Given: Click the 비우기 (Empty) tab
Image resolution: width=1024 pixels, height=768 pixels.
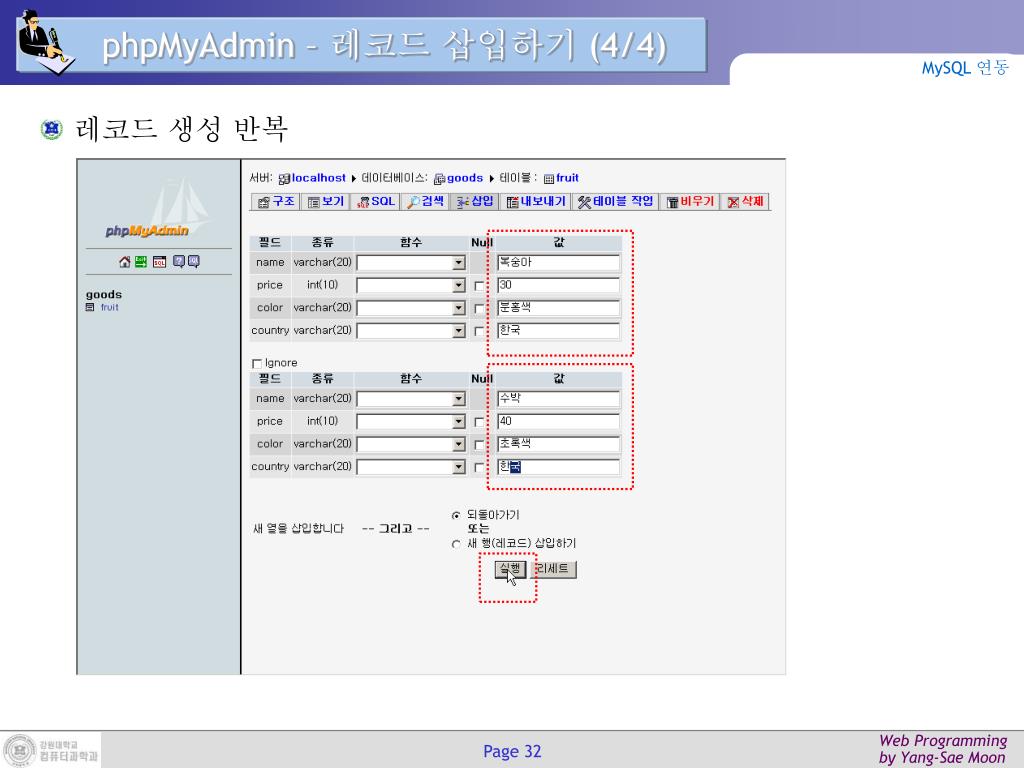Looking at the screenshot, I should pos(690,202).
